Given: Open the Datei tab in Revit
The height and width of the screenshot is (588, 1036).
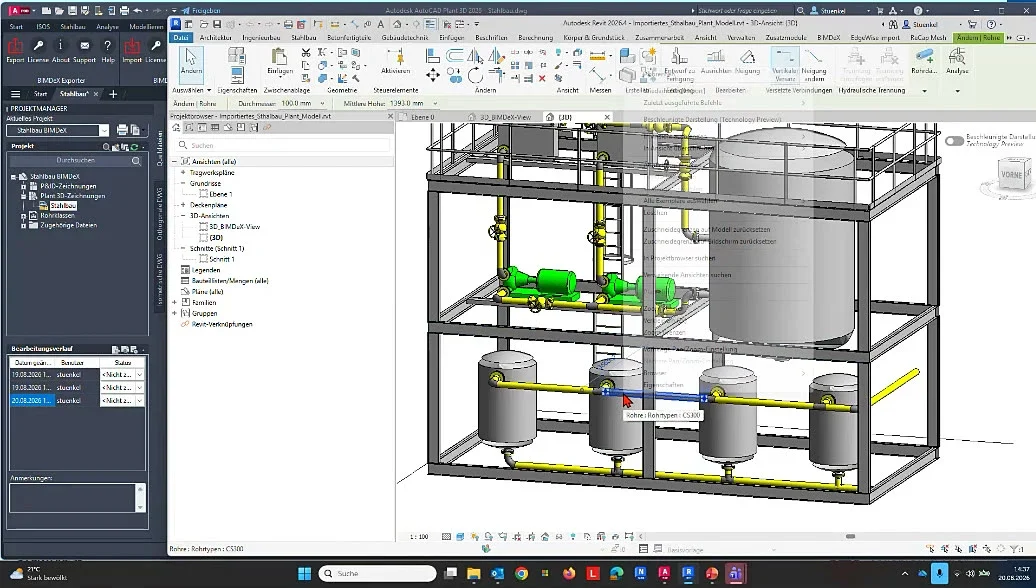Looking at the screenshot, I should 181,38.
